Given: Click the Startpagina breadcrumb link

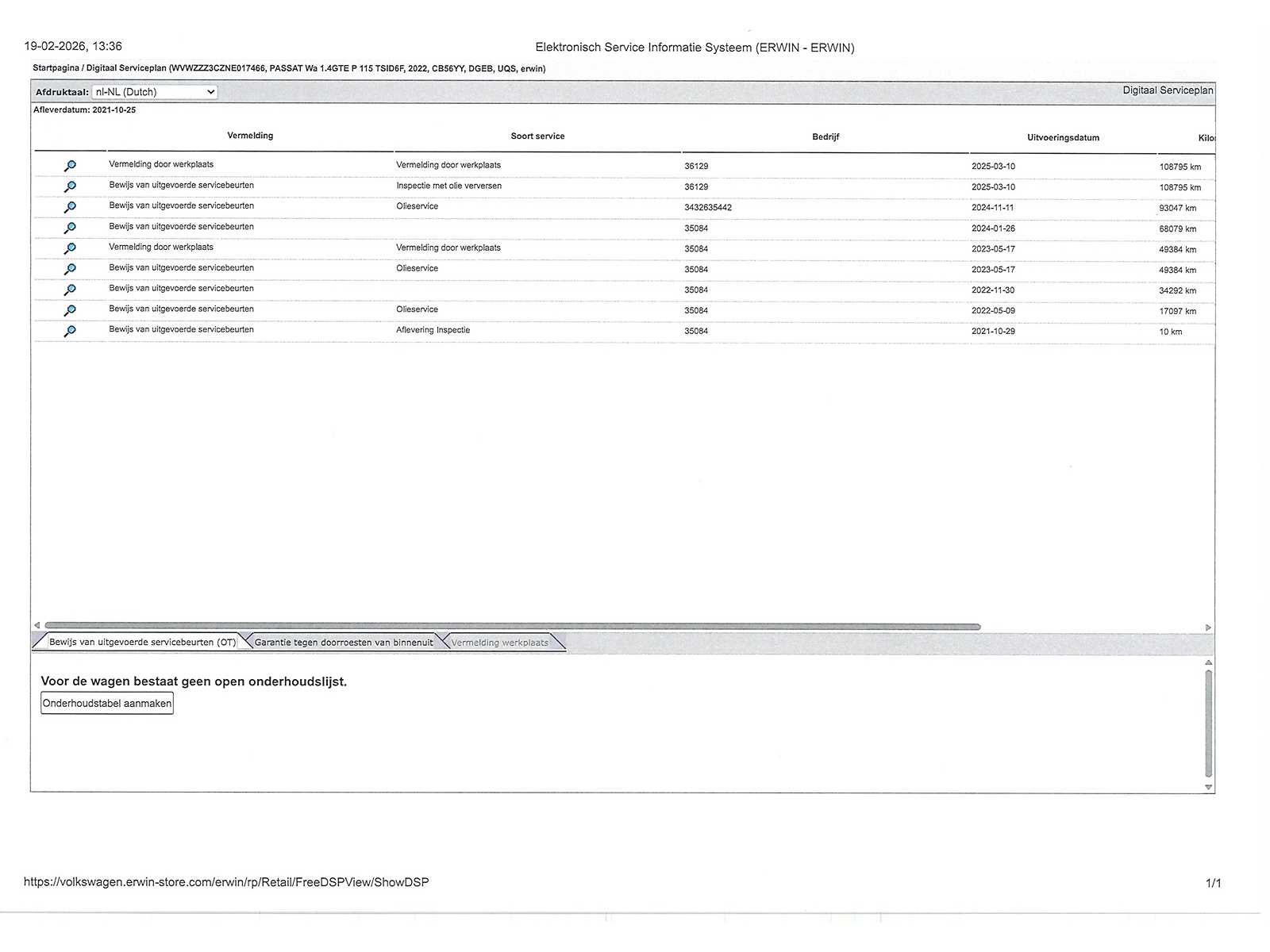Looking at the screenshot, I should 56,68.
